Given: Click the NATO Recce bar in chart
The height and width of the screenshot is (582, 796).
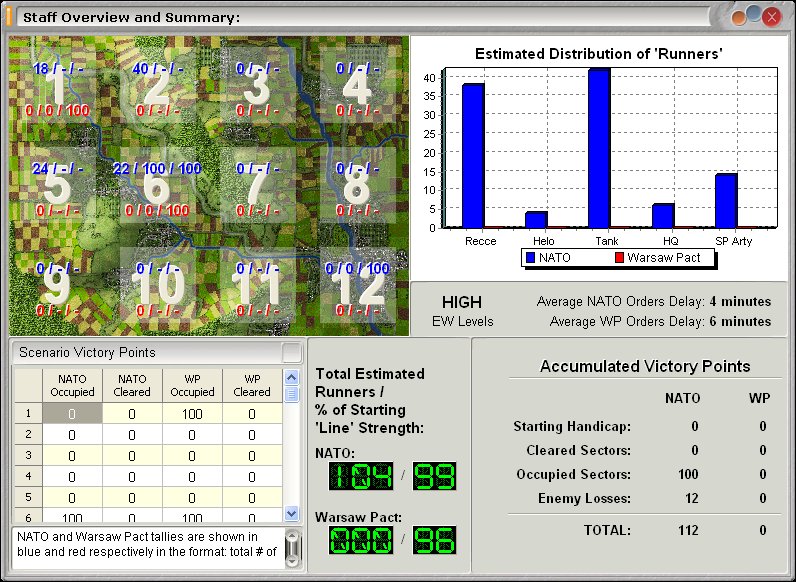Looking at the screenshot, I should click(x=473, y=156).
